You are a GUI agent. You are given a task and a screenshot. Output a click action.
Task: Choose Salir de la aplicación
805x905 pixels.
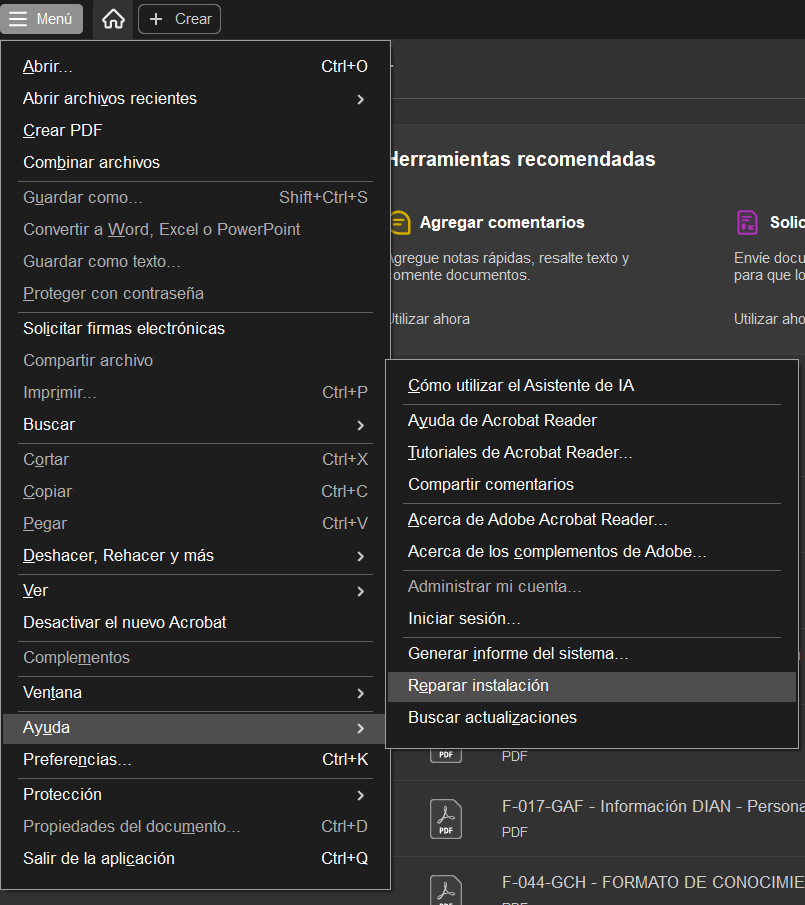(195, 859)
